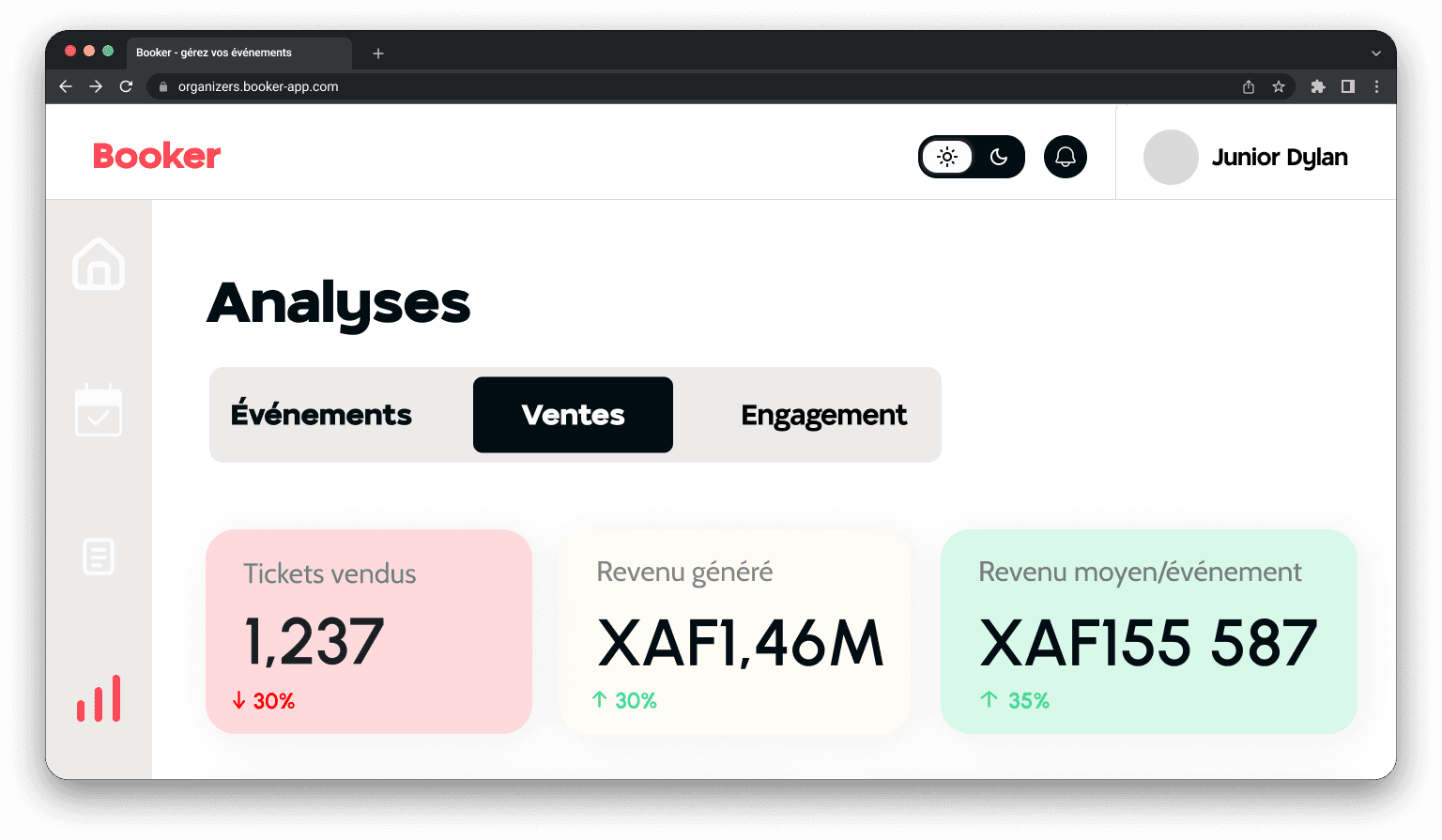
Task: Select the Ventes tab
Action: coord(573,415)
